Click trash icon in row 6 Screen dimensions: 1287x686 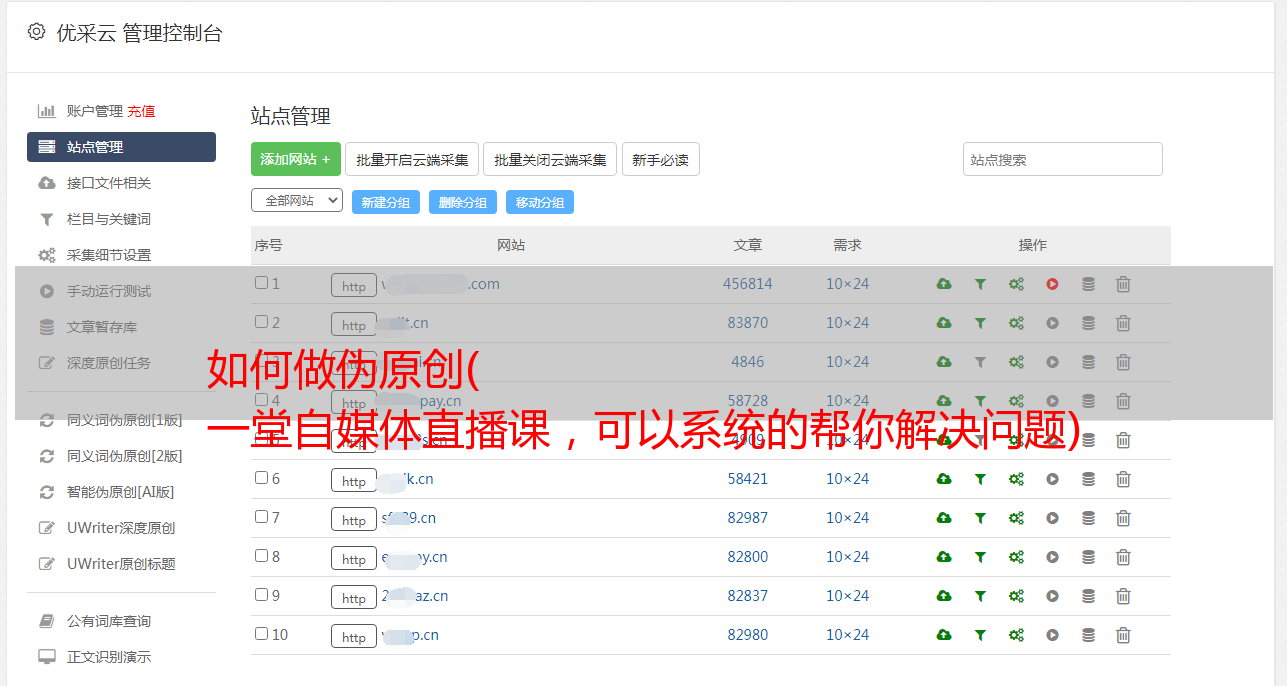click(1123, 479)
